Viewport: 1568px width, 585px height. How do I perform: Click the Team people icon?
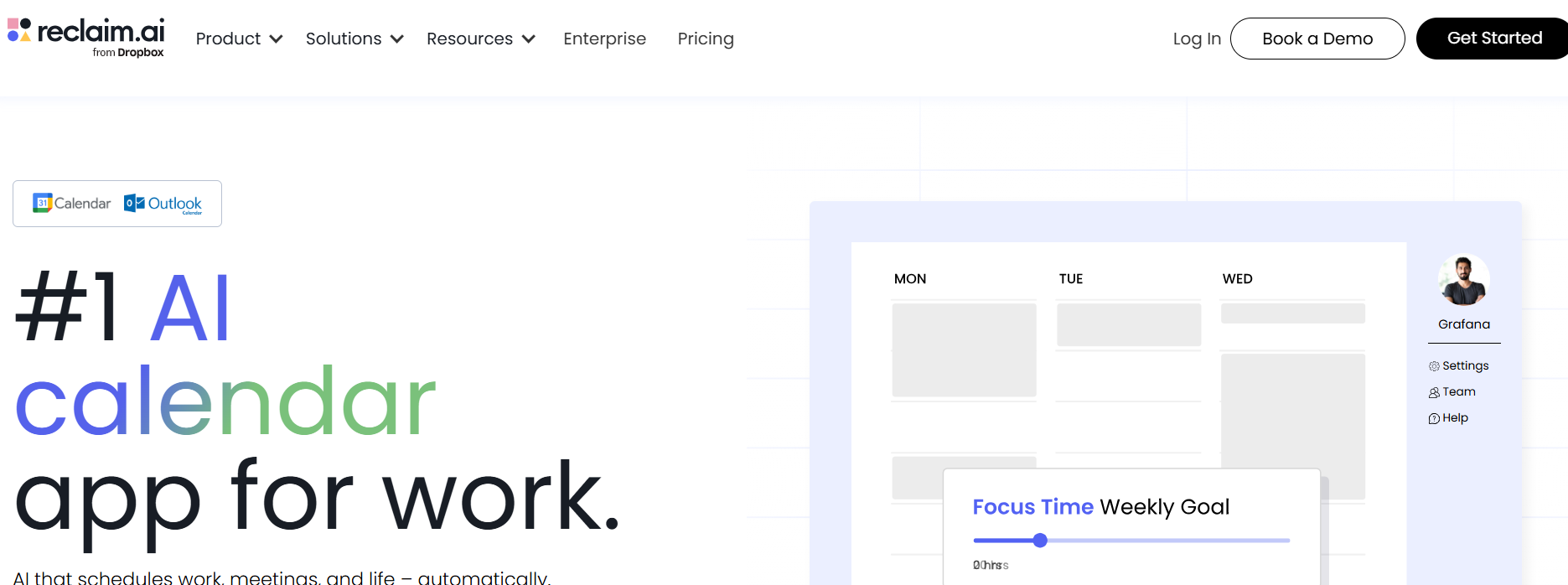pyautogui.click(x=1434, y=392)
